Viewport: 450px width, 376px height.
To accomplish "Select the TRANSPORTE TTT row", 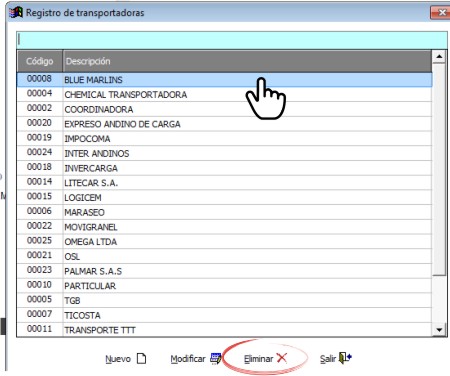I will (224, 330).
